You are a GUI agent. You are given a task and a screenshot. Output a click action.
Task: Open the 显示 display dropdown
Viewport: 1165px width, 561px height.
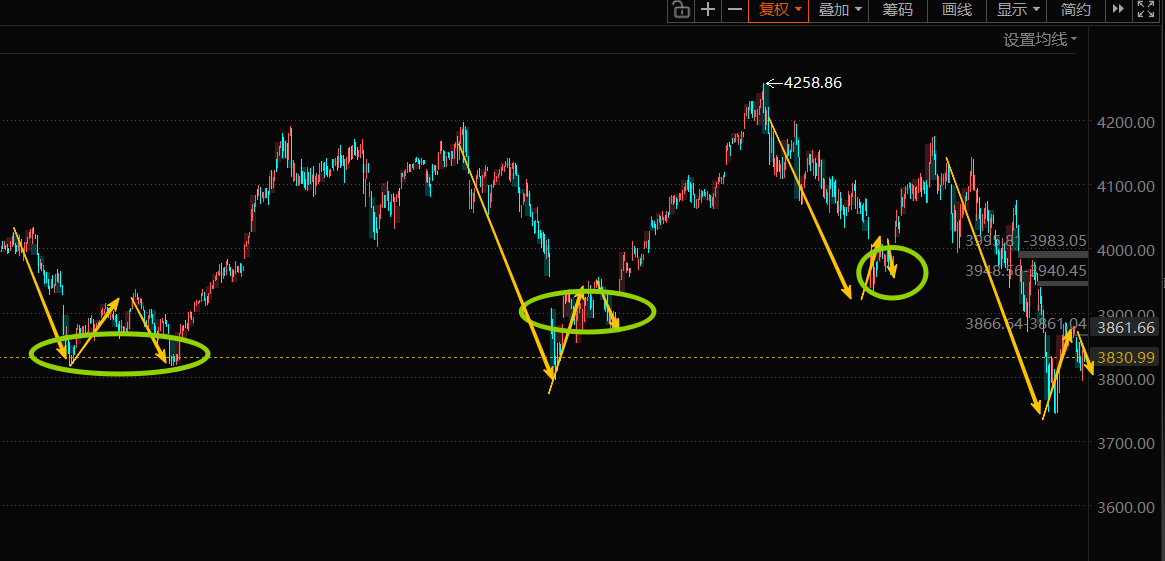(x=1016, y=10)
